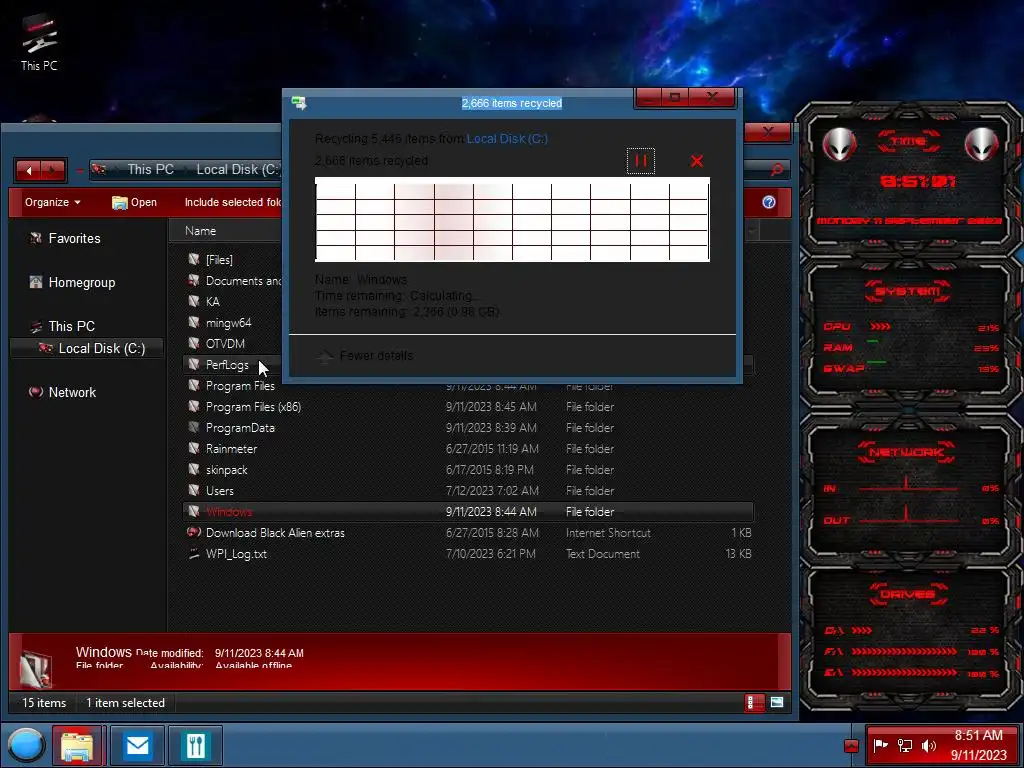
Task: Select the OTVDM folder
Action: coord(225,344)
